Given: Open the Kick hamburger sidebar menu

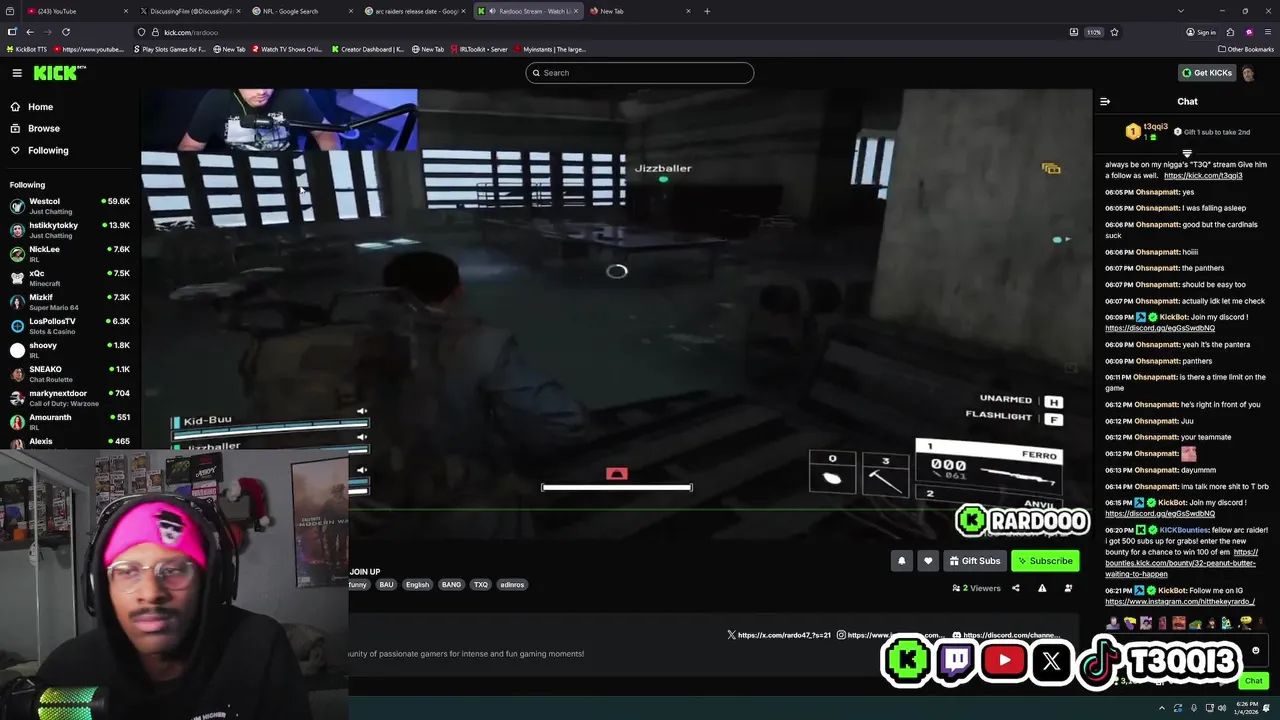Looking at the screenshot, I should pyautogui.click(x=17, y=73).
